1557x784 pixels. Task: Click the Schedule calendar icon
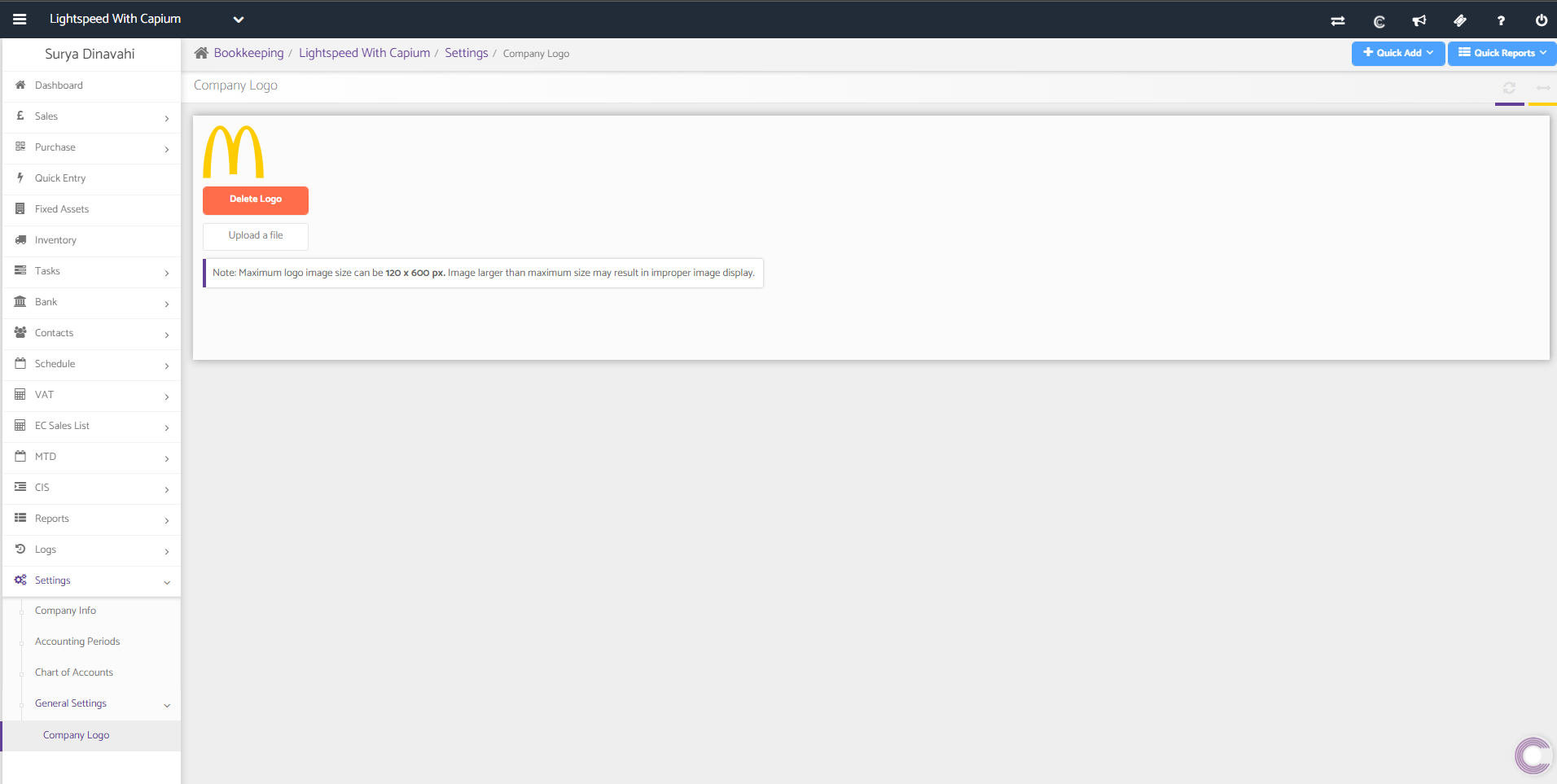pos(20,363)
